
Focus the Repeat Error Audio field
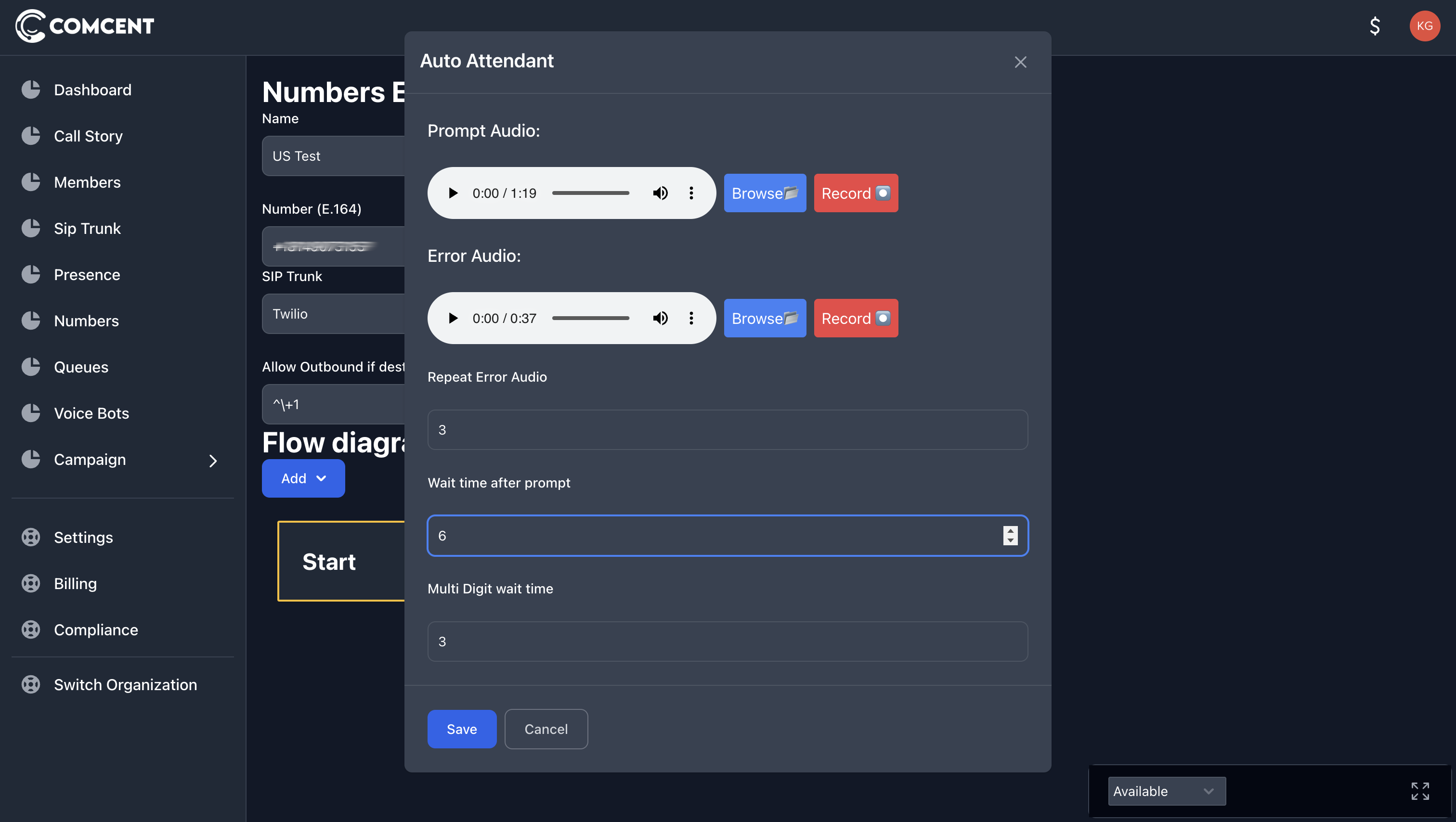pyautogui.click(x=728, y=429)
